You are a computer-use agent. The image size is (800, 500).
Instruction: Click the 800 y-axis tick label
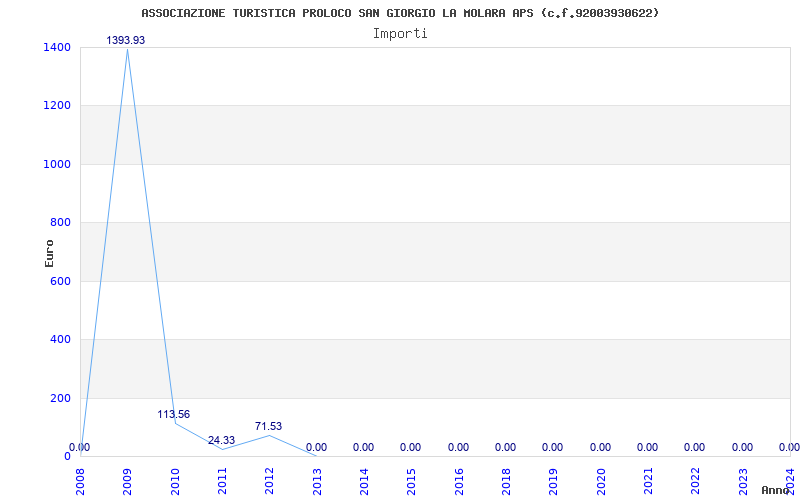(60, 222)
